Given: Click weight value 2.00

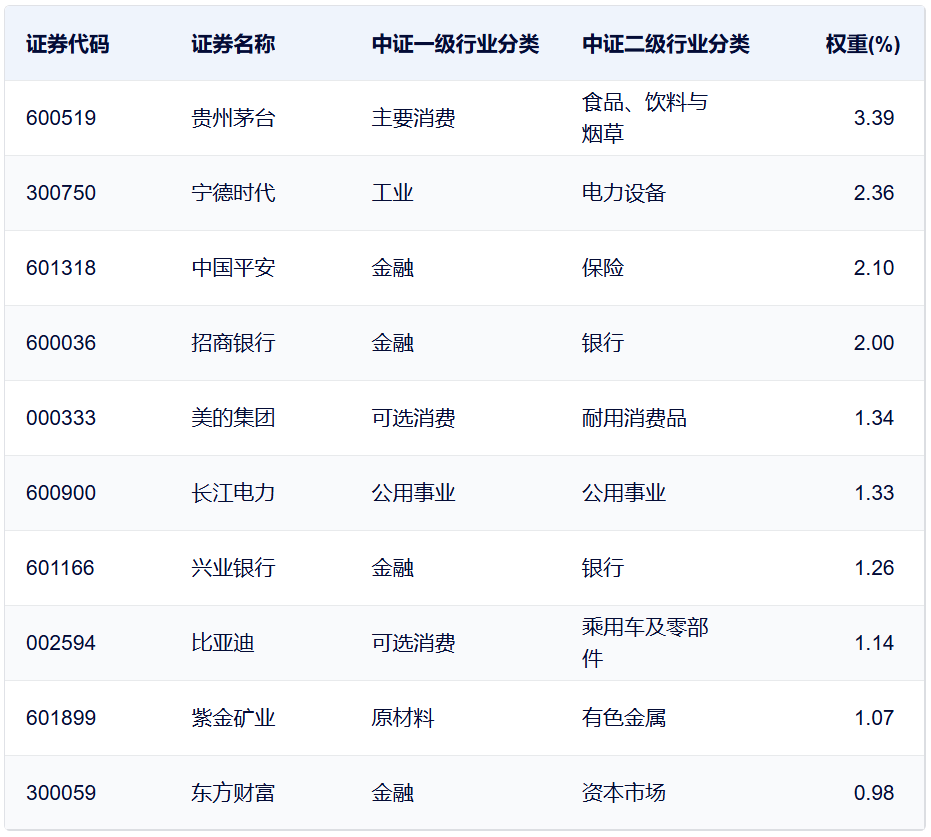Looking at the screenshot, I should (x=873, y=343).
